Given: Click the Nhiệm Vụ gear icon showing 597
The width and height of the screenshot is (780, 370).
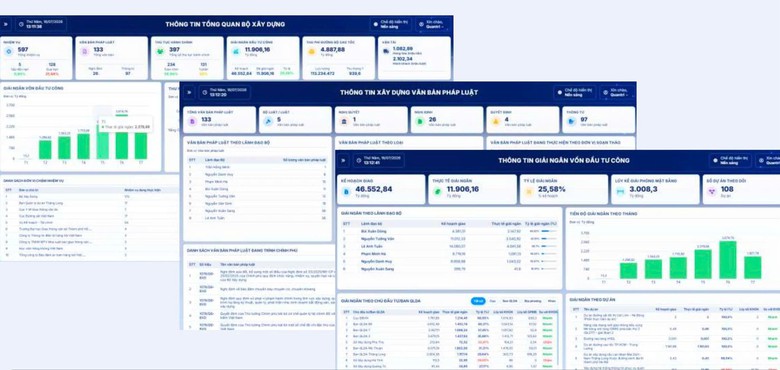Looking at the screenshot, I should pyautogui.click(x=8, y=51).
